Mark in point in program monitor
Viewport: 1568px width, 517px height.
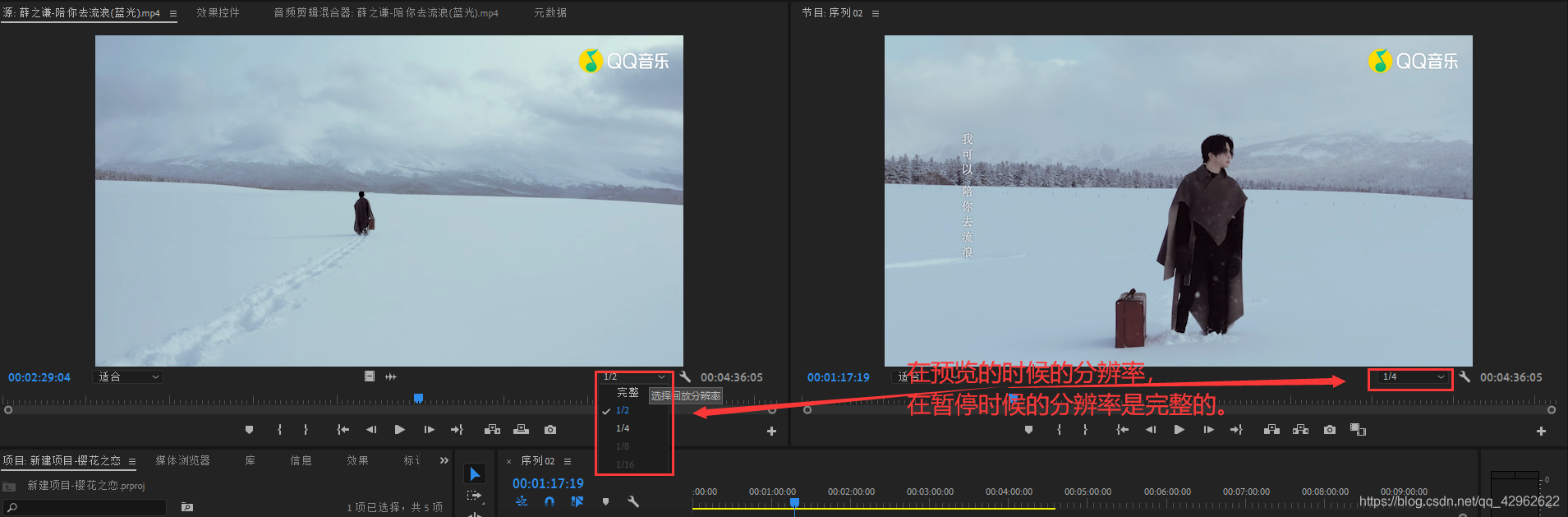point(1059,429)
